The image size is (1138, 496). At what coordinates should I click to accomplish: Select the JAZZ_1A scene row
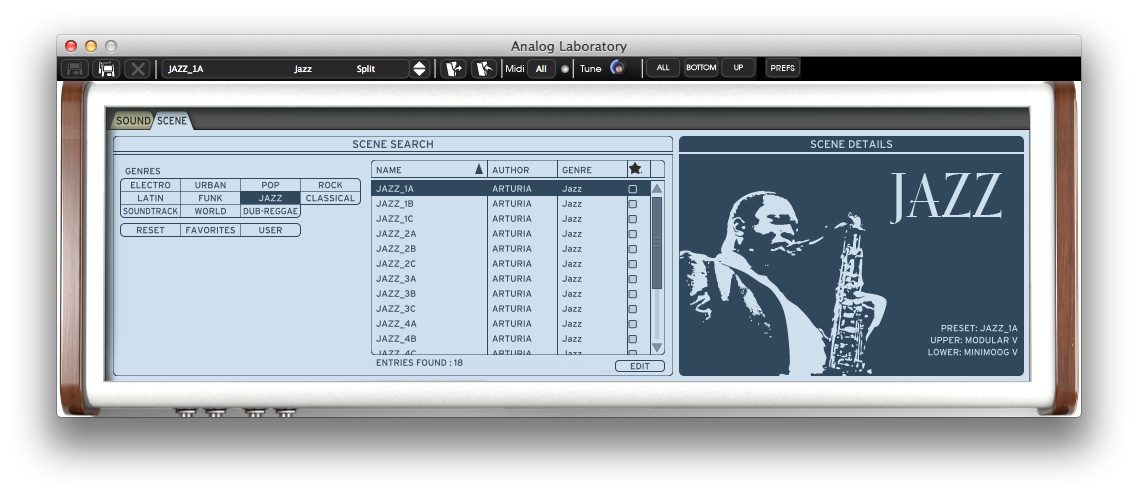(510, 189)
